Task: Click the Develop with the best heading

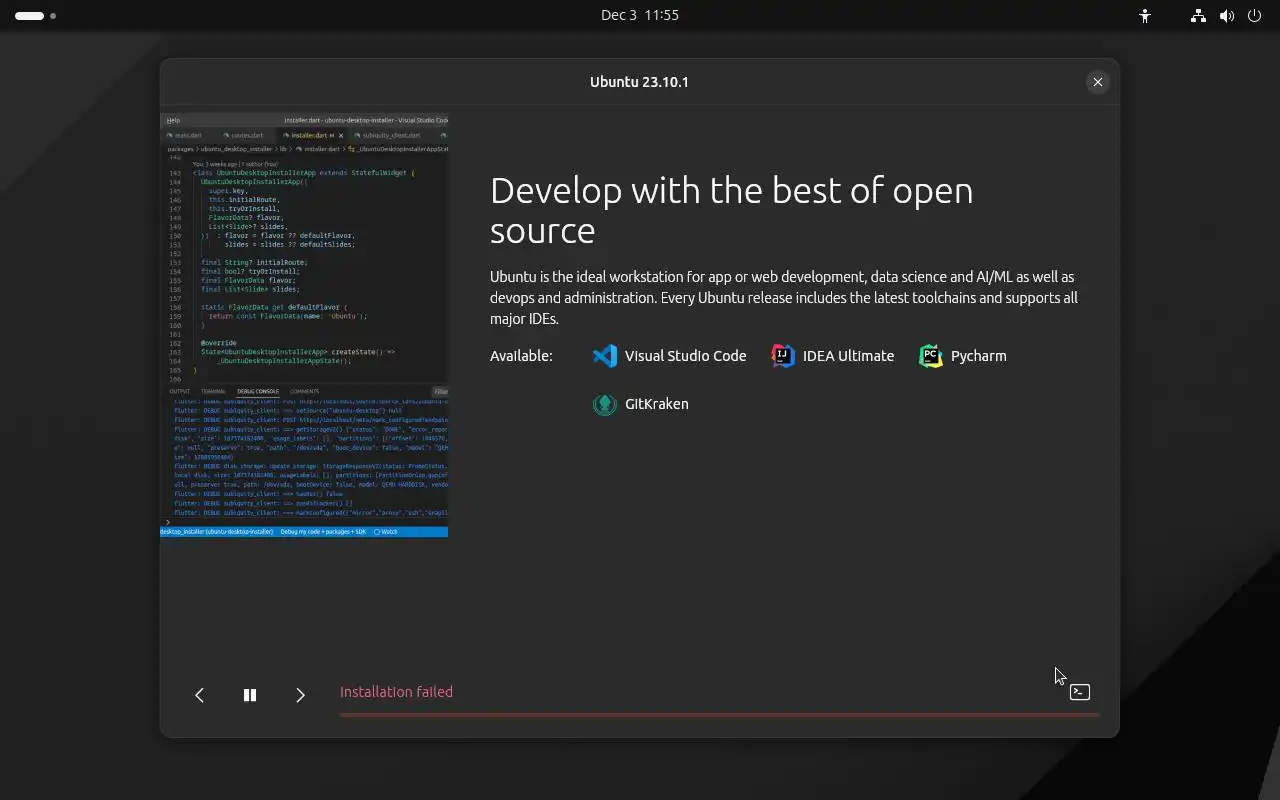Action: pyautogui.click(x=731, y=210)
